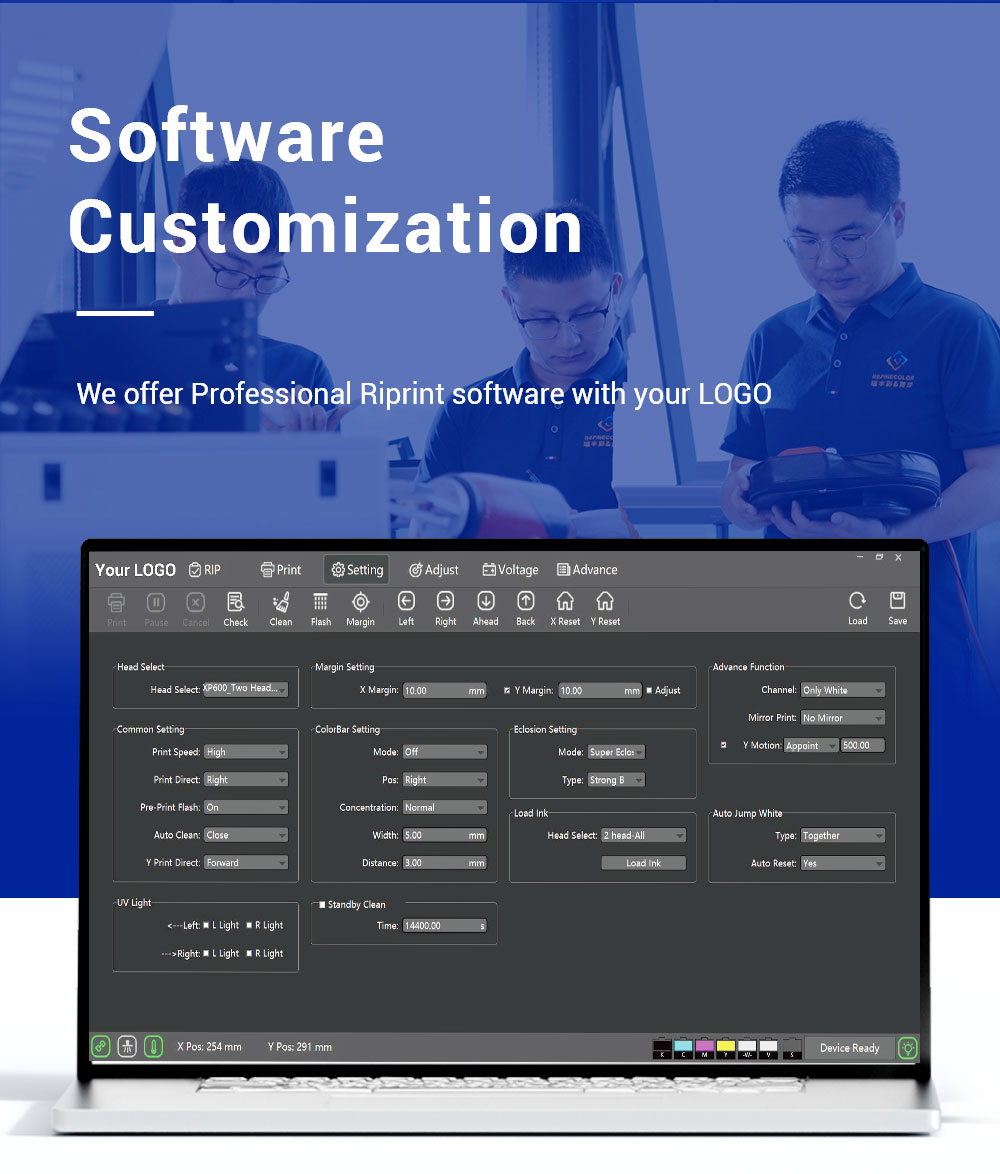Switch to the Adjust tab
Image resolution: width=1000 pixels, height=1174 pixels.
point(434,570)
